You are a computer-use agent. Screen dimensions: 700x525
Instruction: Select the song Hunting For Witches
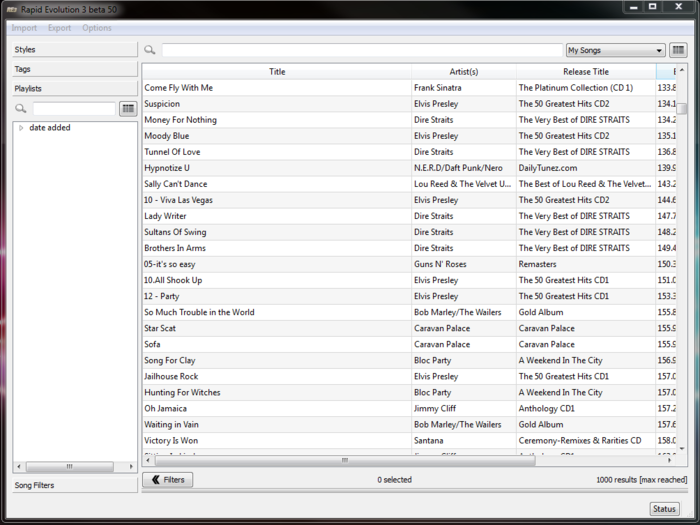coord(277,393)
